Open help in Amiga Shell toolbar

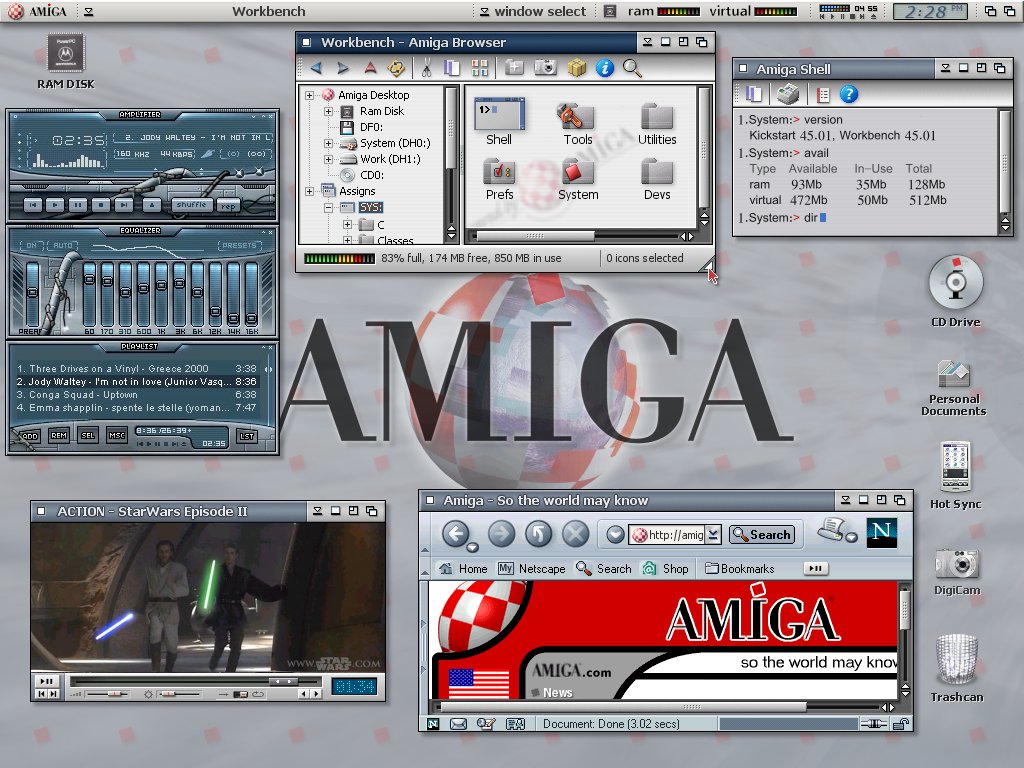[x=848, y=95]
